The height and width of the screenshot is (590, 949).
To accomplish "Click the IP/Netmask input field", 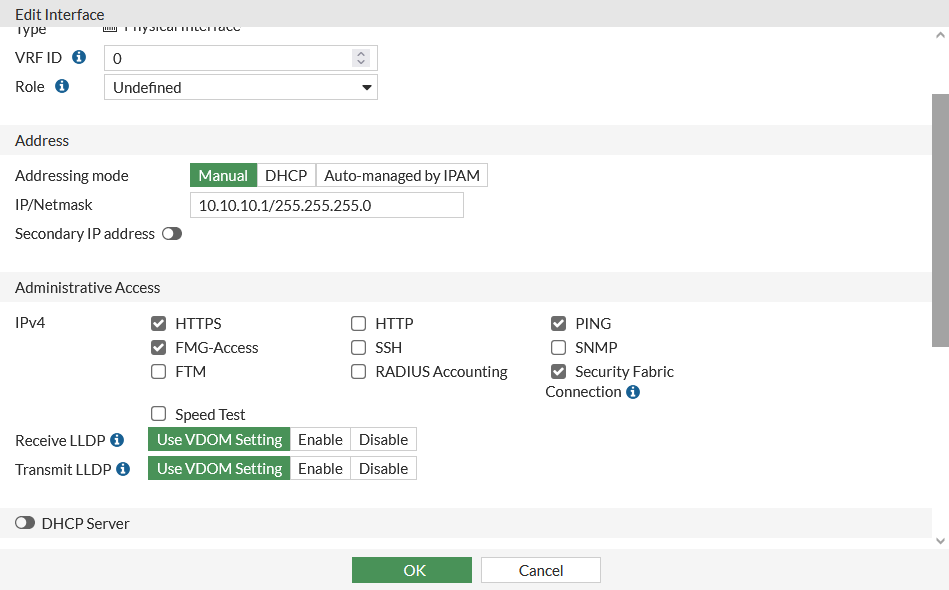I will coord(326,205).
